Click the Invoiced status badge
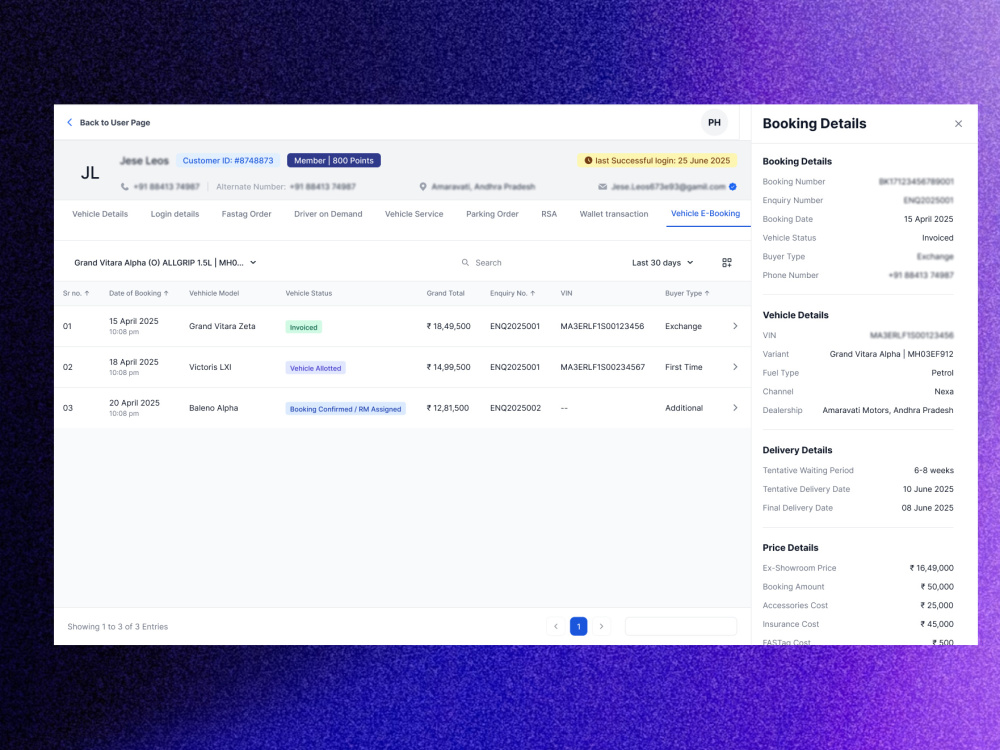This screenshot has width=1000, height=750. 304,327
